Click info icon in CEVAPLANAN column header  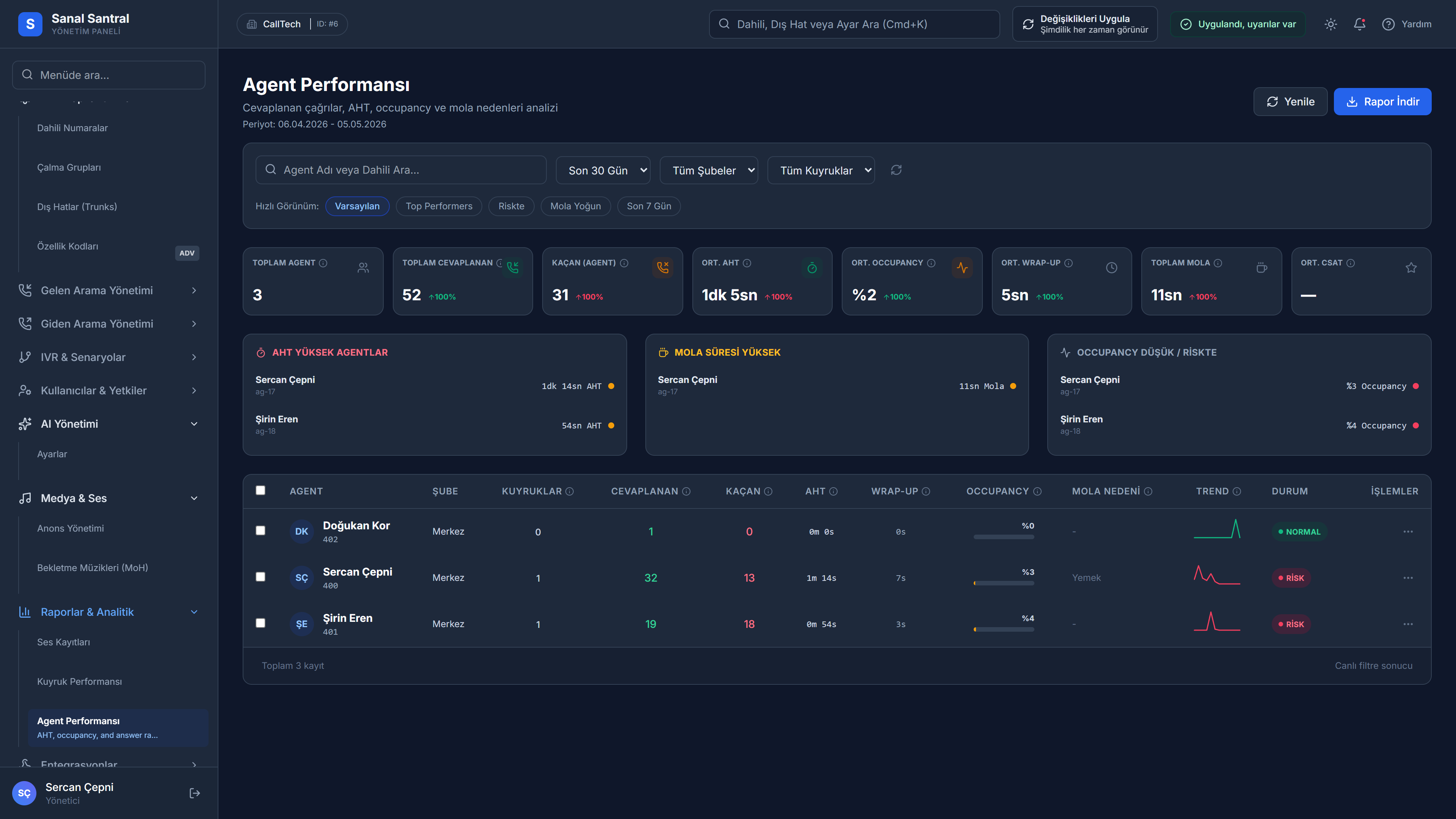click(686, 491)
